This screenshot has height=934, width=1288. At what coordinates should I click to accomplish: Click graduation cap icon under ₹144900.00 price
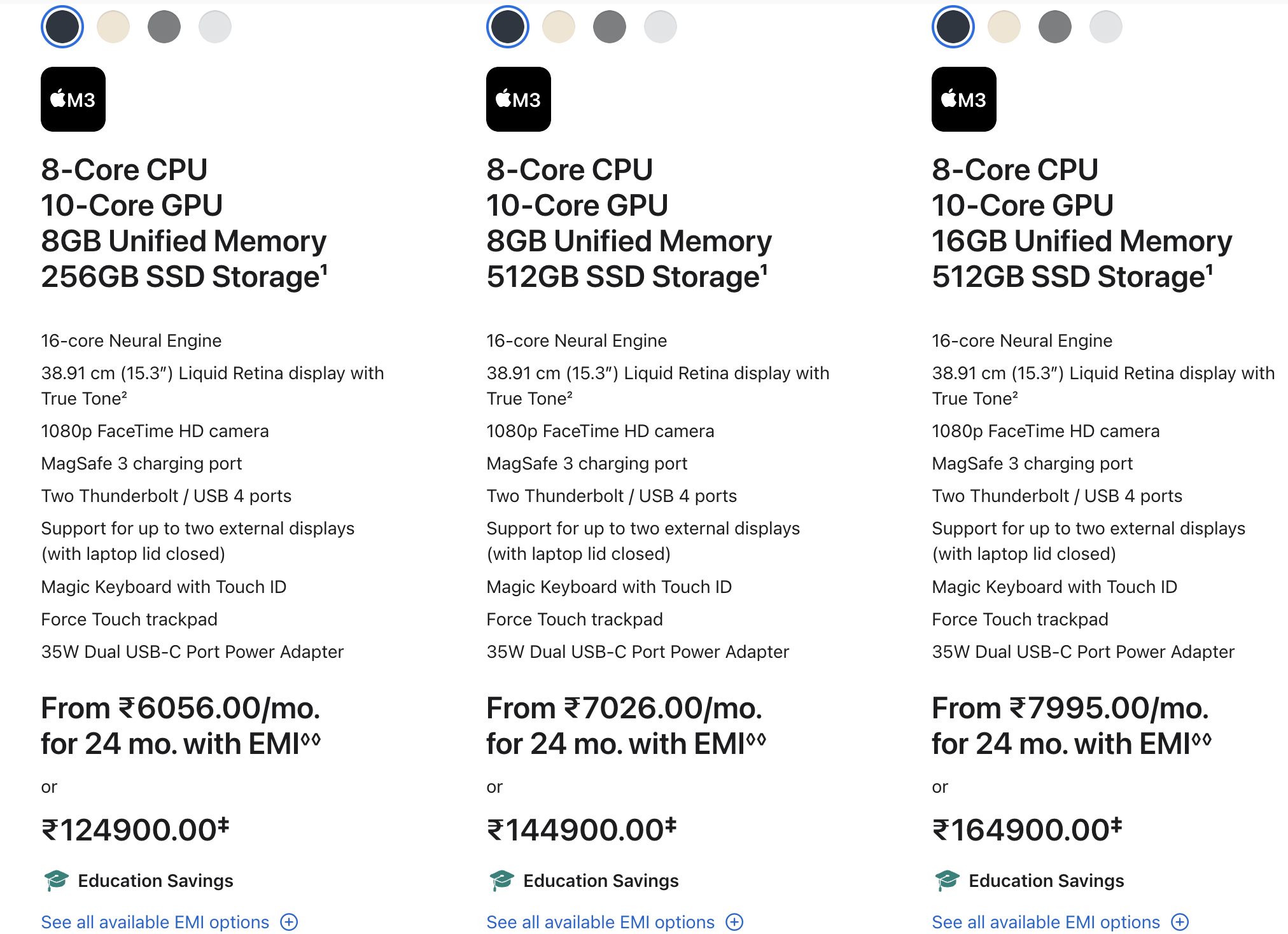click(x=501, y=881)
